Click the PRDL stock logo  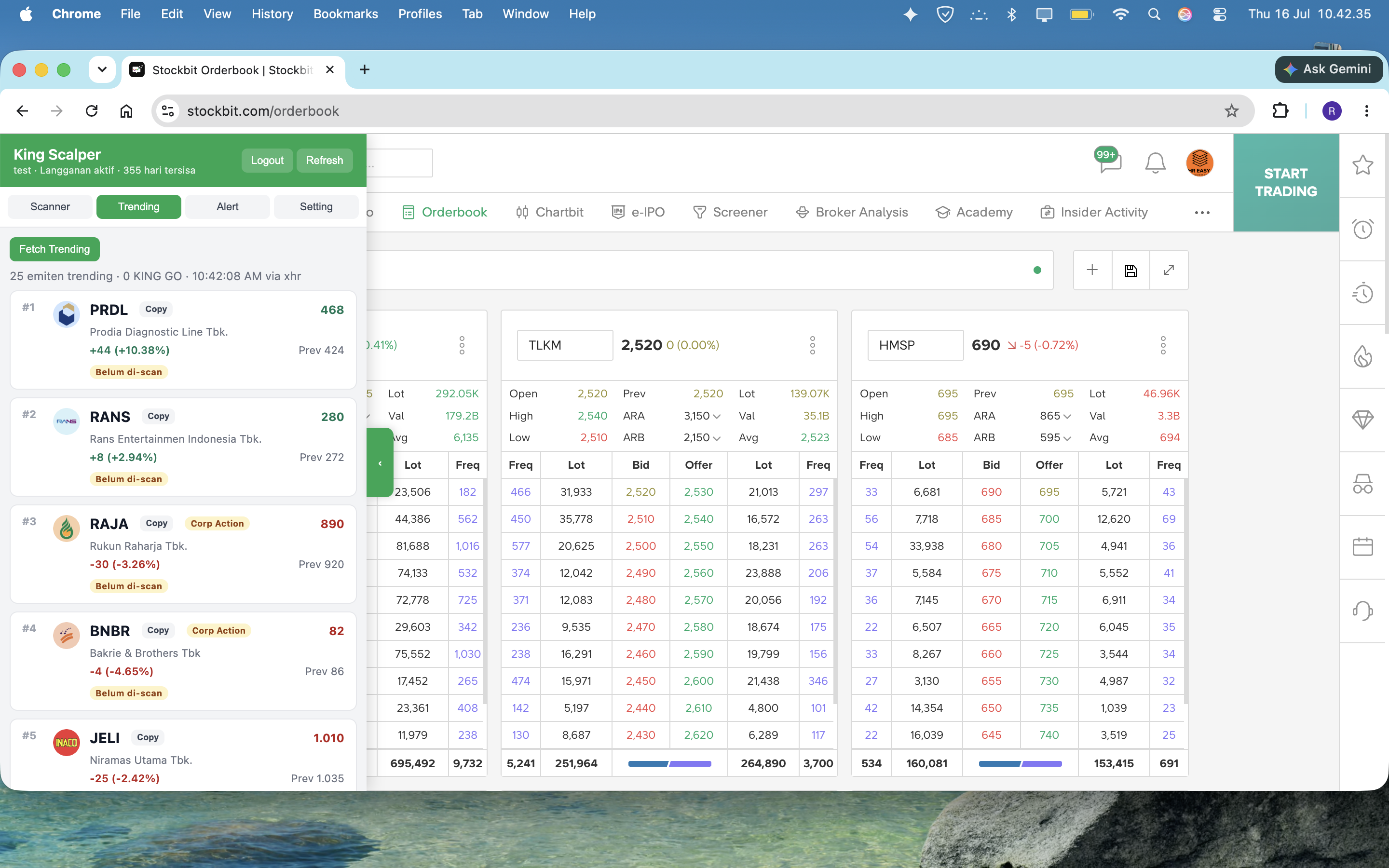66,314
